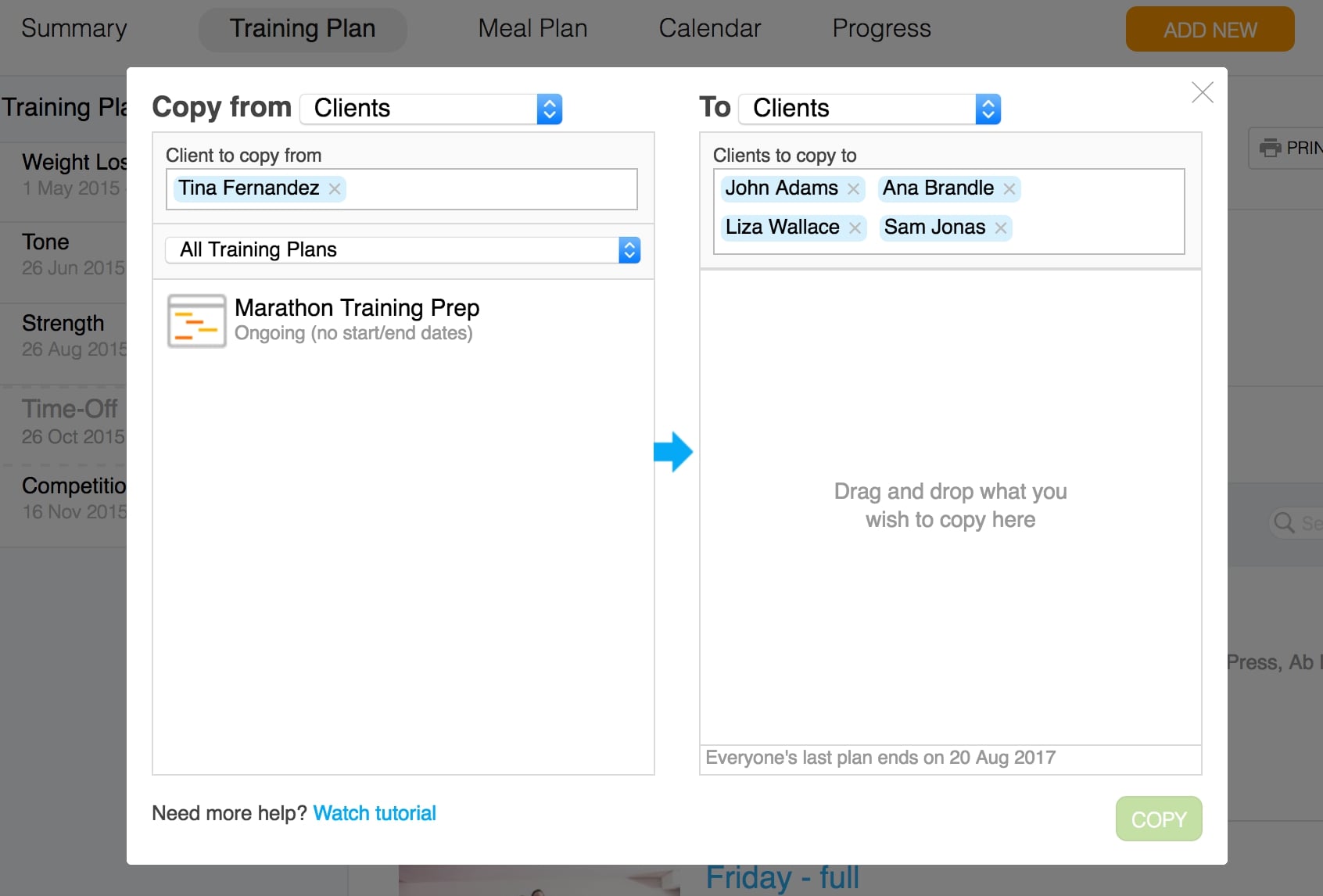Remove Liza Wallace tag
Screen dimensions: 1323x896
tap(855, 228)
